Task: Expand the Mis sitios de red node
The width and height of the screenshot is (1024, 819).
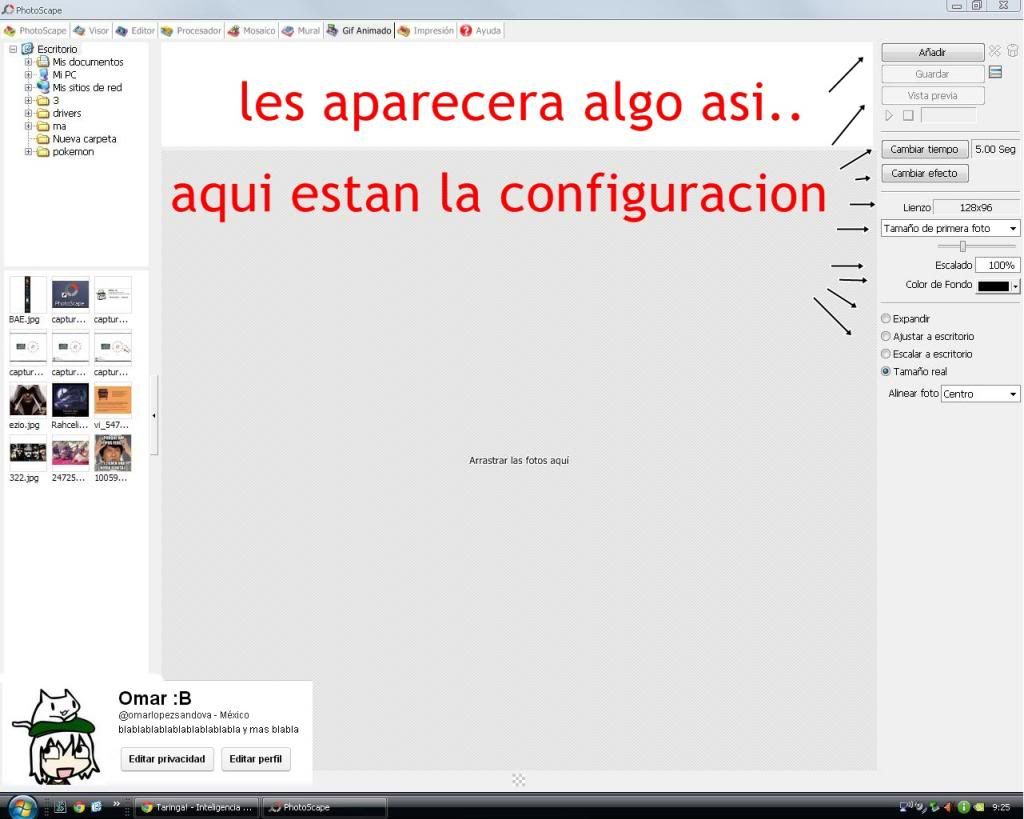Action: pyautogui.click(x=28, y=88)
